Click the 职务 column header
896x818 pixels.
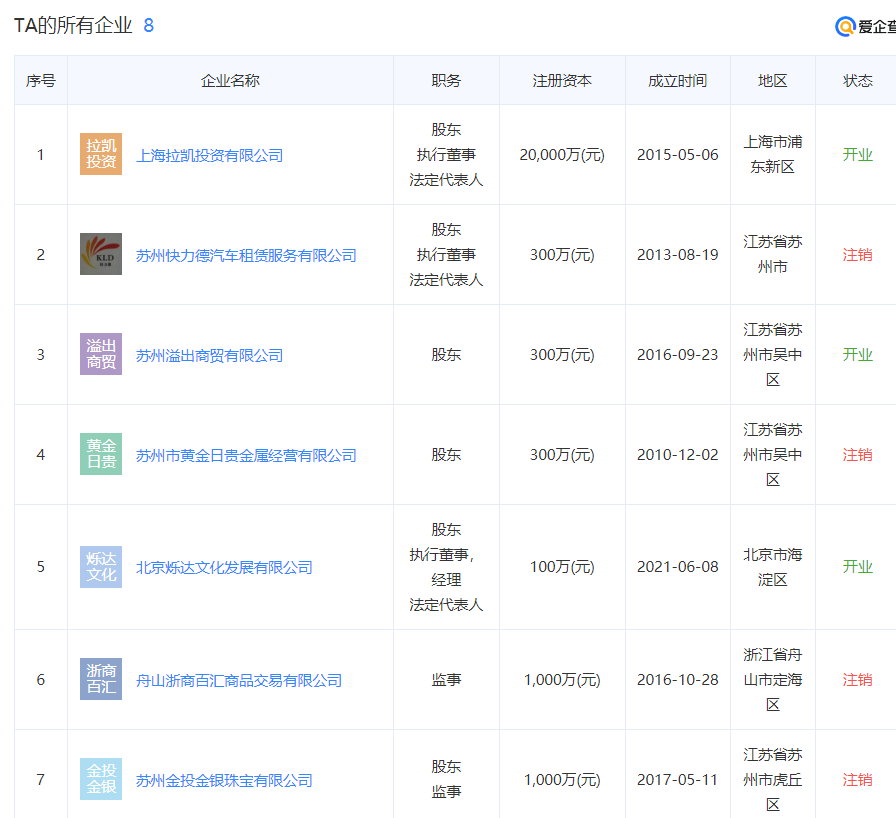(446, 81)
